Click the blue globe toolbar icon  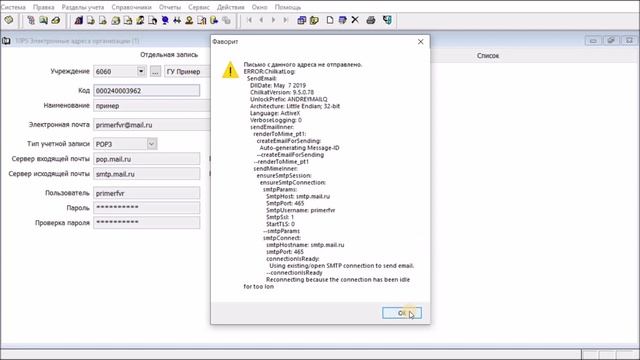(x=165, y=20)
